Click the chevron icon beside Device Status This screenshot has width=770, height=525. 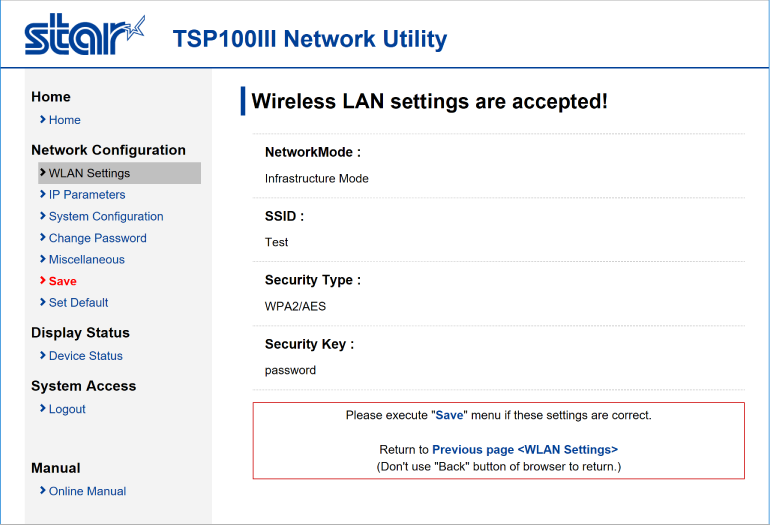43,355
